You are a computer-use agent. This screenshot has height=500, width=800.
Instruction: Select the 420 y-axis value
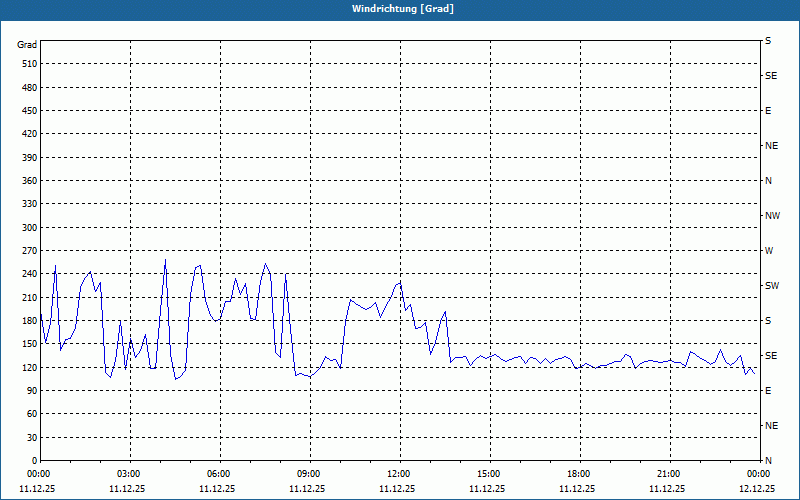click(x=30, y=134)
